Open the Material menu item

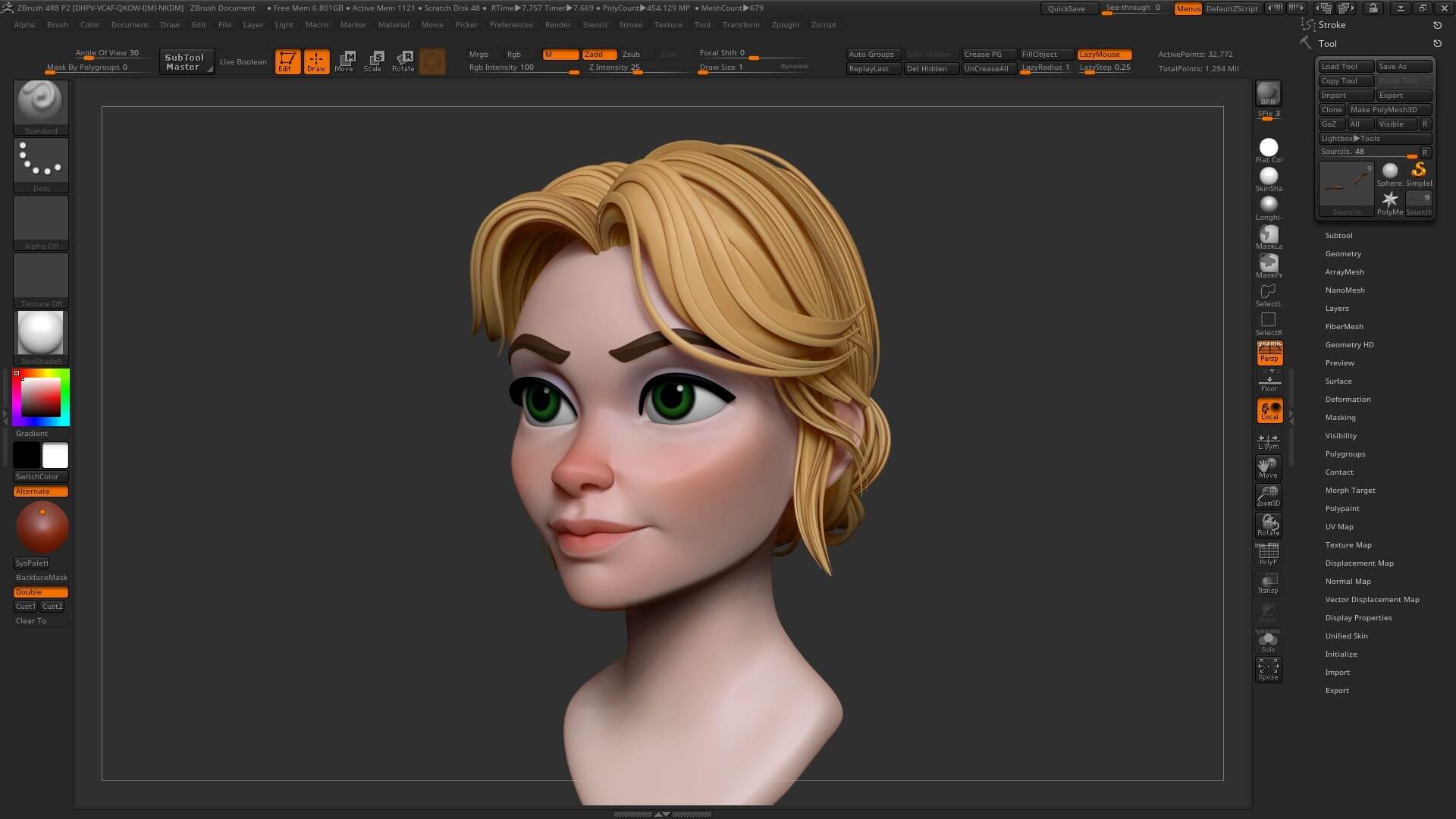point(393,24)
